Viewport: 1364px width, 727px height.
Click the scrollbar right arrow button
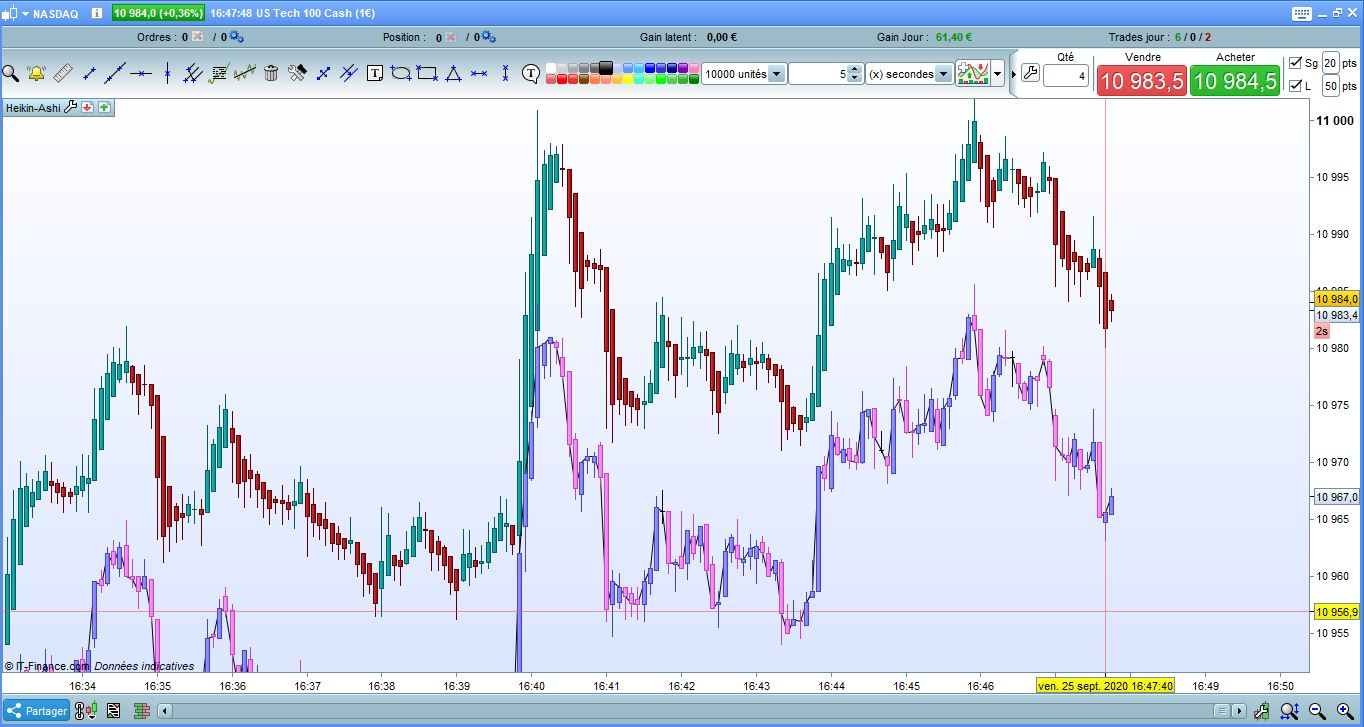point(1239,711)
